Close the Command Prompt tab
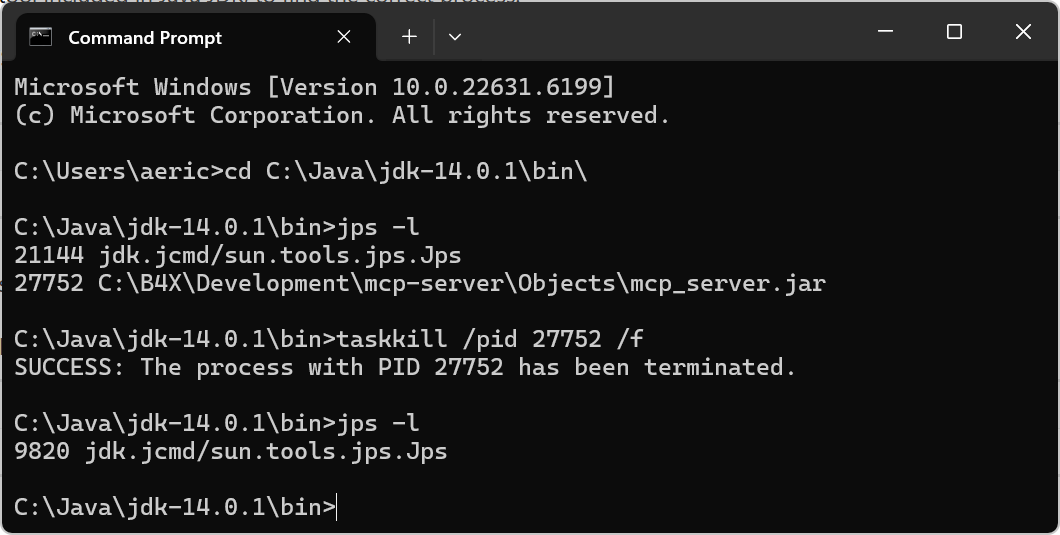The height and width of the screenshot is (535, 1060). click(x=344, y=37)
